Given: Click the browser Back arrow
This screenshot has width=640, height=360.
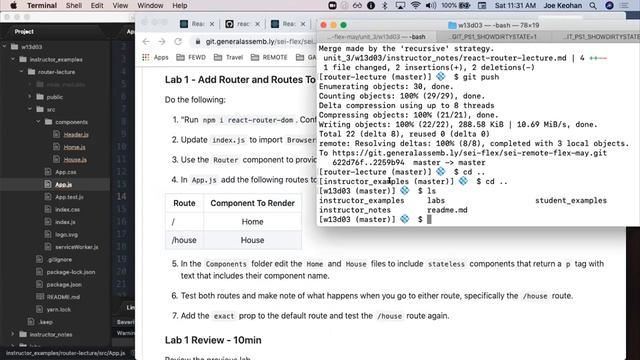Looking at the screenshot, I should click(x=146, y=42).
